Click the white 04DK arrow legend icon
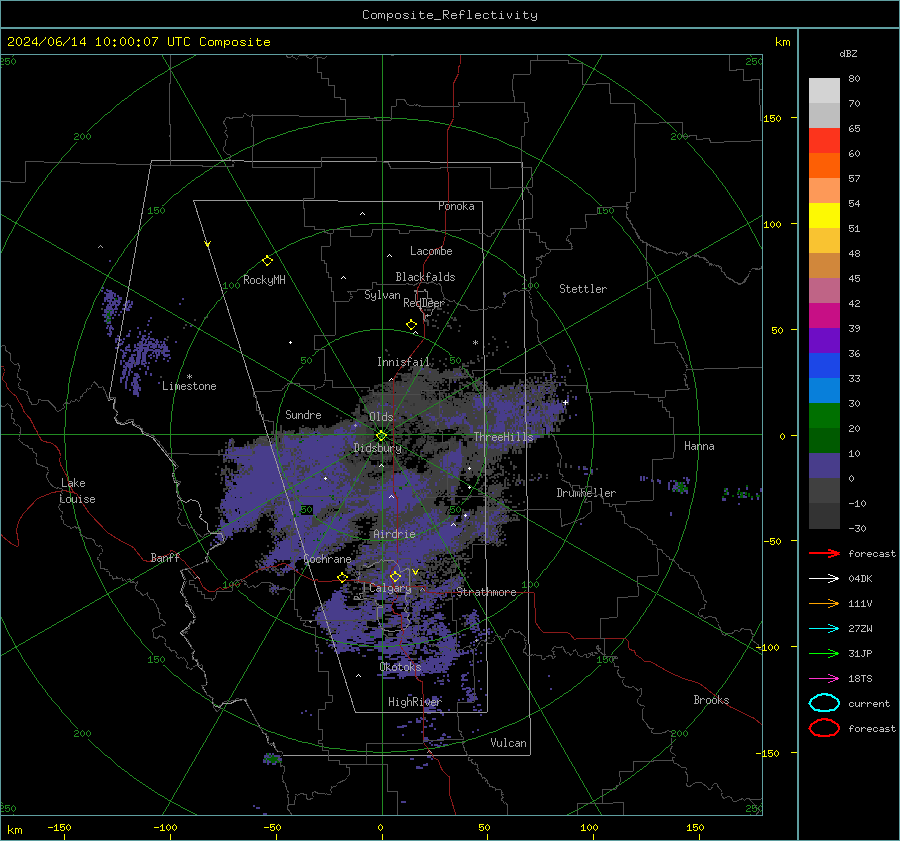The width and height of the screenshot is (900, 841). (x=824, y=579)
